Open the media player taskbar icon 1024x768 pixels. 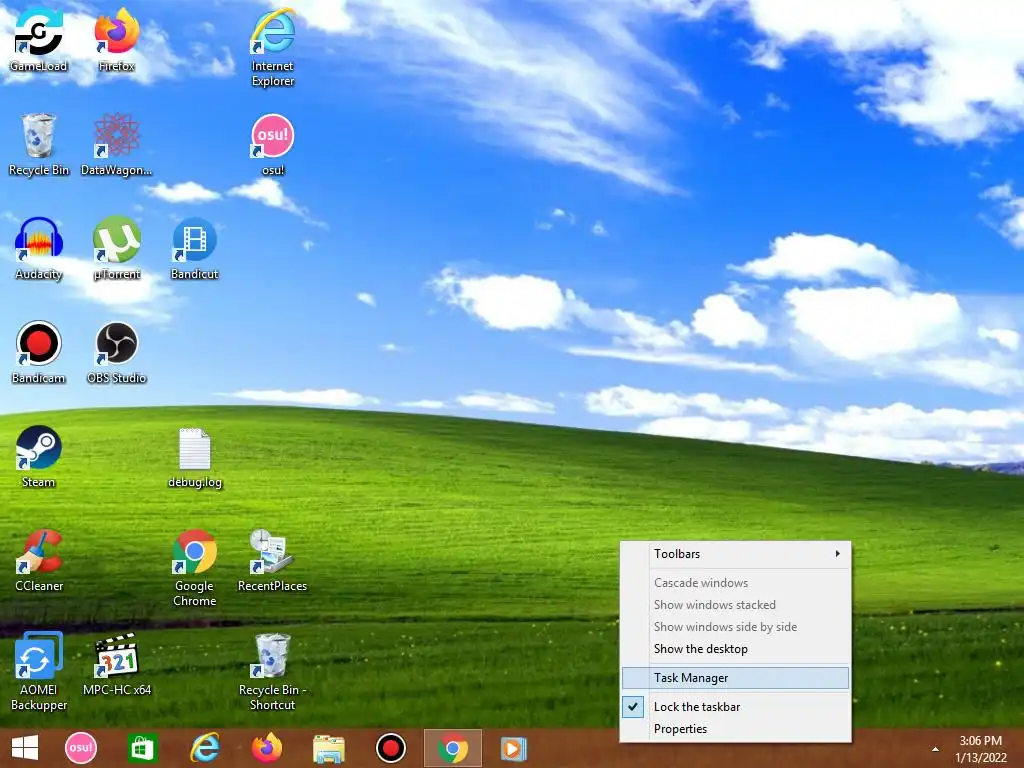pos(513,748)
